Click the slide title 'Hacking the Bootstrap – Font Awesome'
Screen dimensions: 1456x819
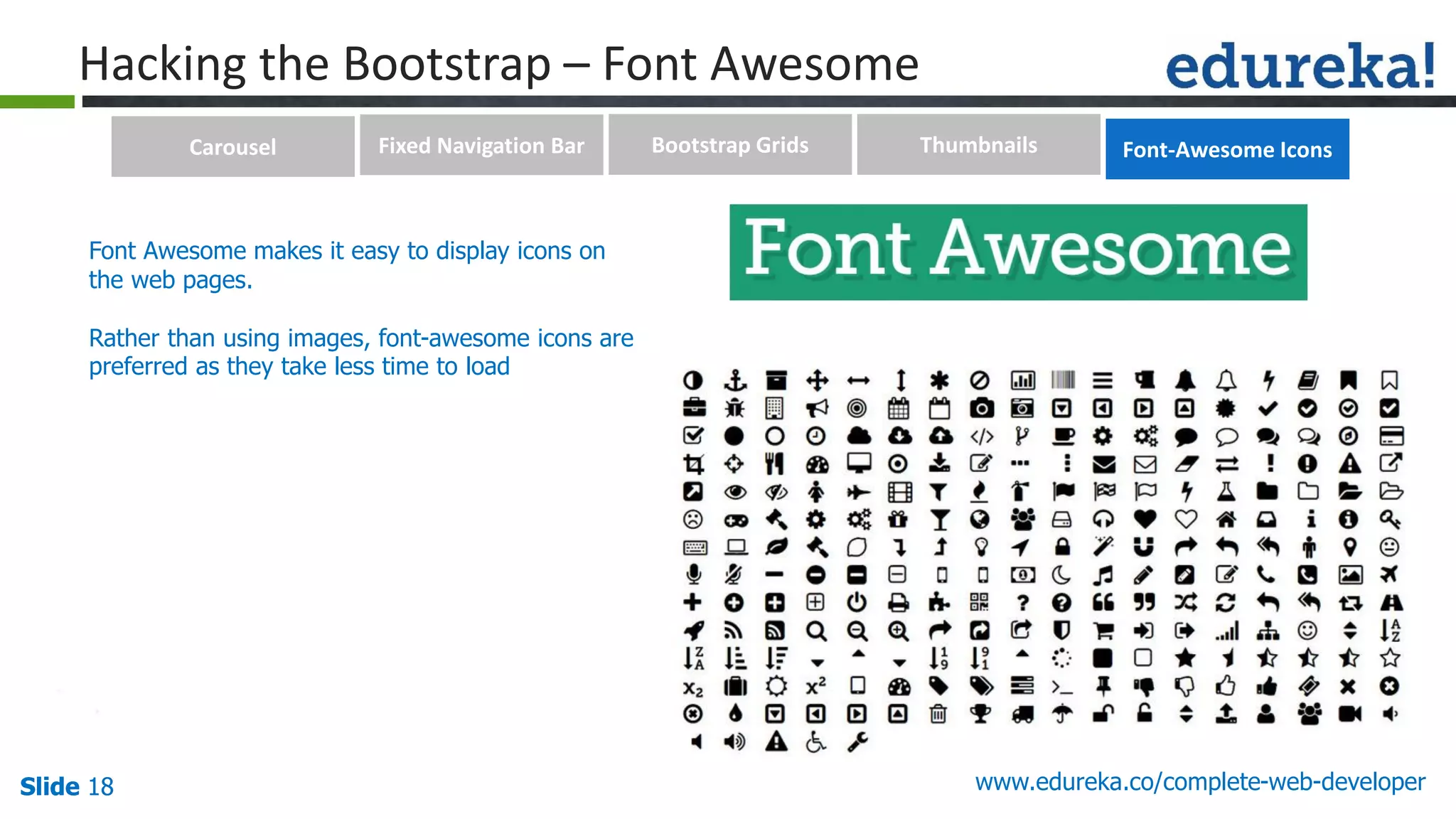pos(499,64)
